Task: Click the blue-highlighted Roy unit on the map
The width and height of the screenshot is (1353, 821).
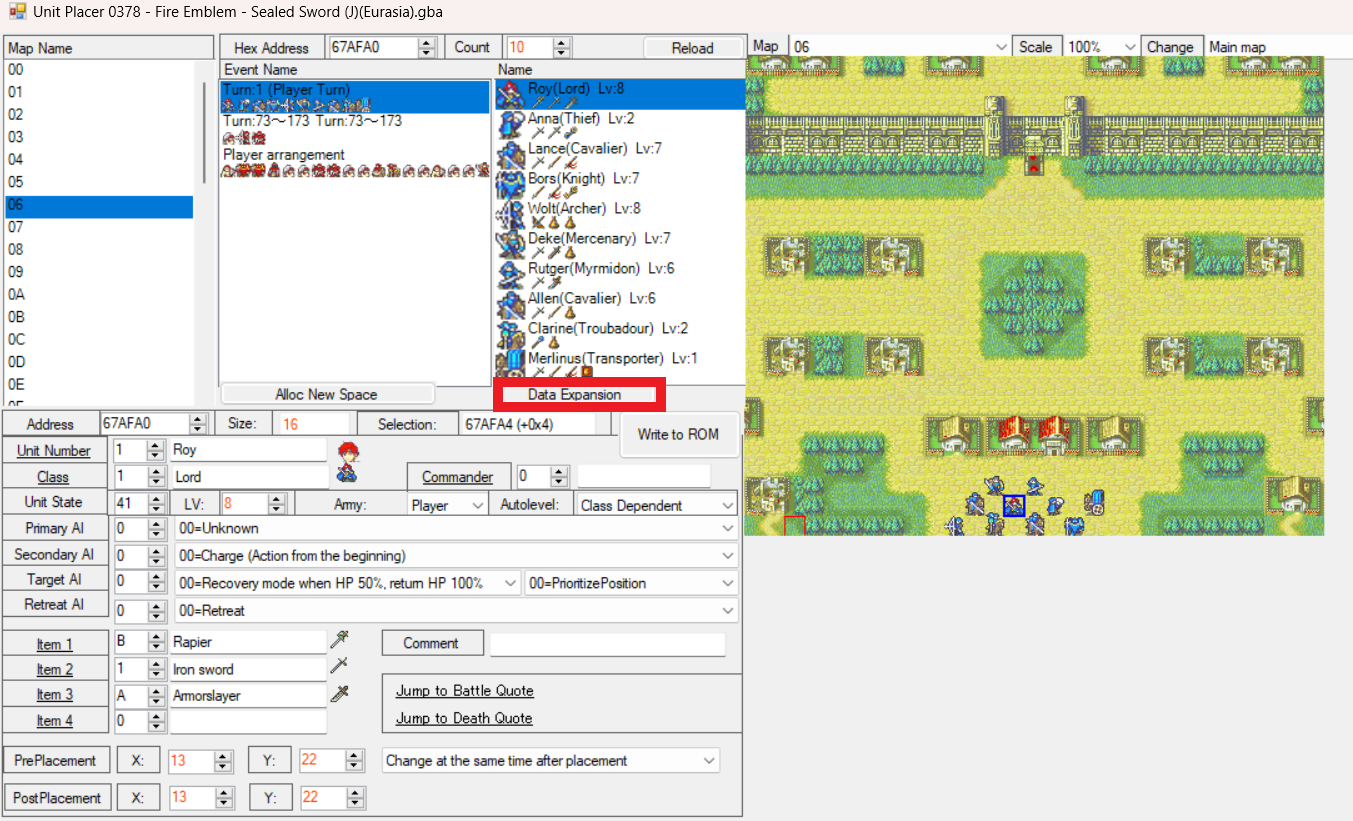Action: click(x=1014, y=506)
